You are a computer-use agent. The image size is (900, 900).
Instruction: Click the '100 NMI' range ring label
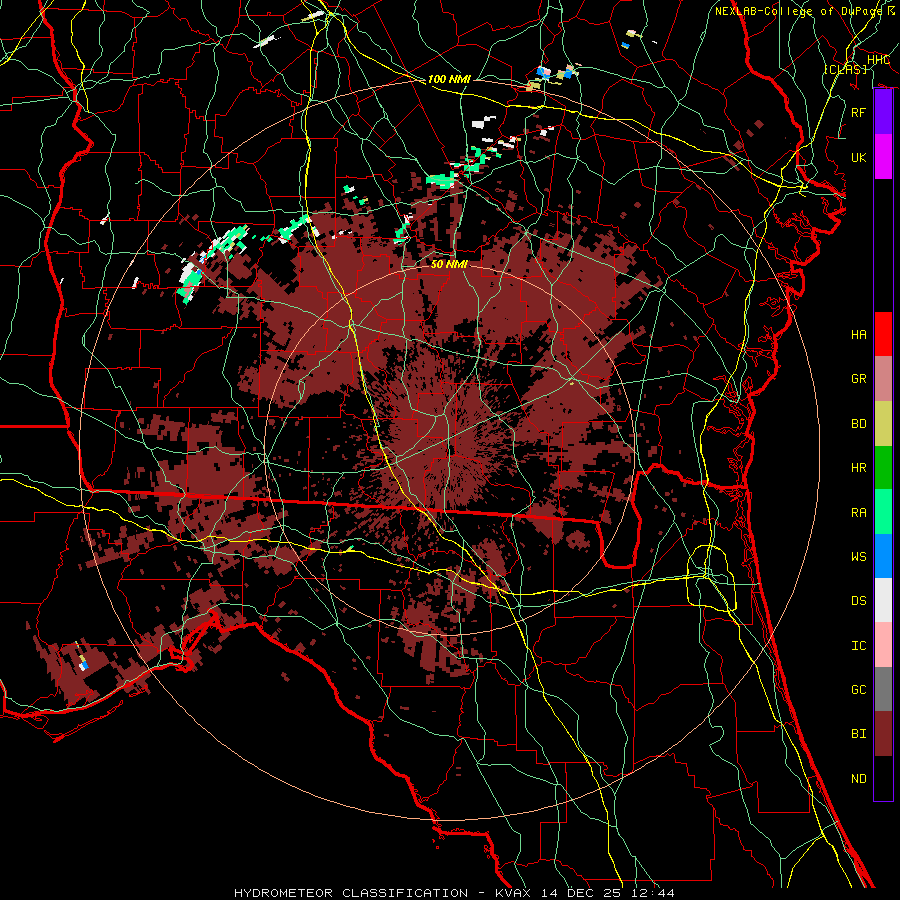(449, 79)
